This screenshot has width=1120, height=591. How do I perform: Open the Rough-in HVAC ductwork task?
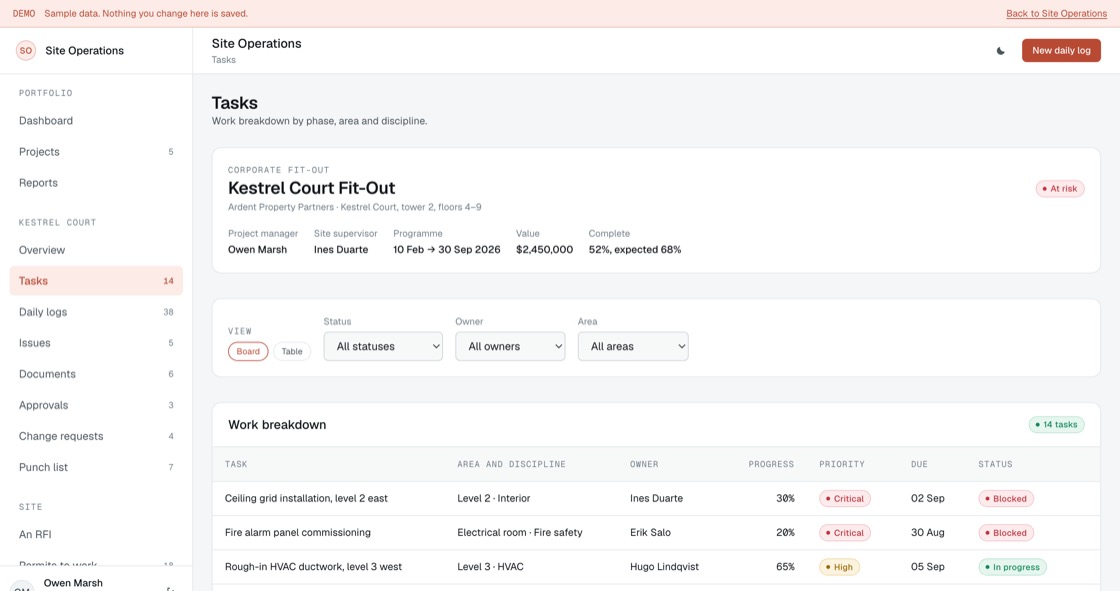coord(314,567)
